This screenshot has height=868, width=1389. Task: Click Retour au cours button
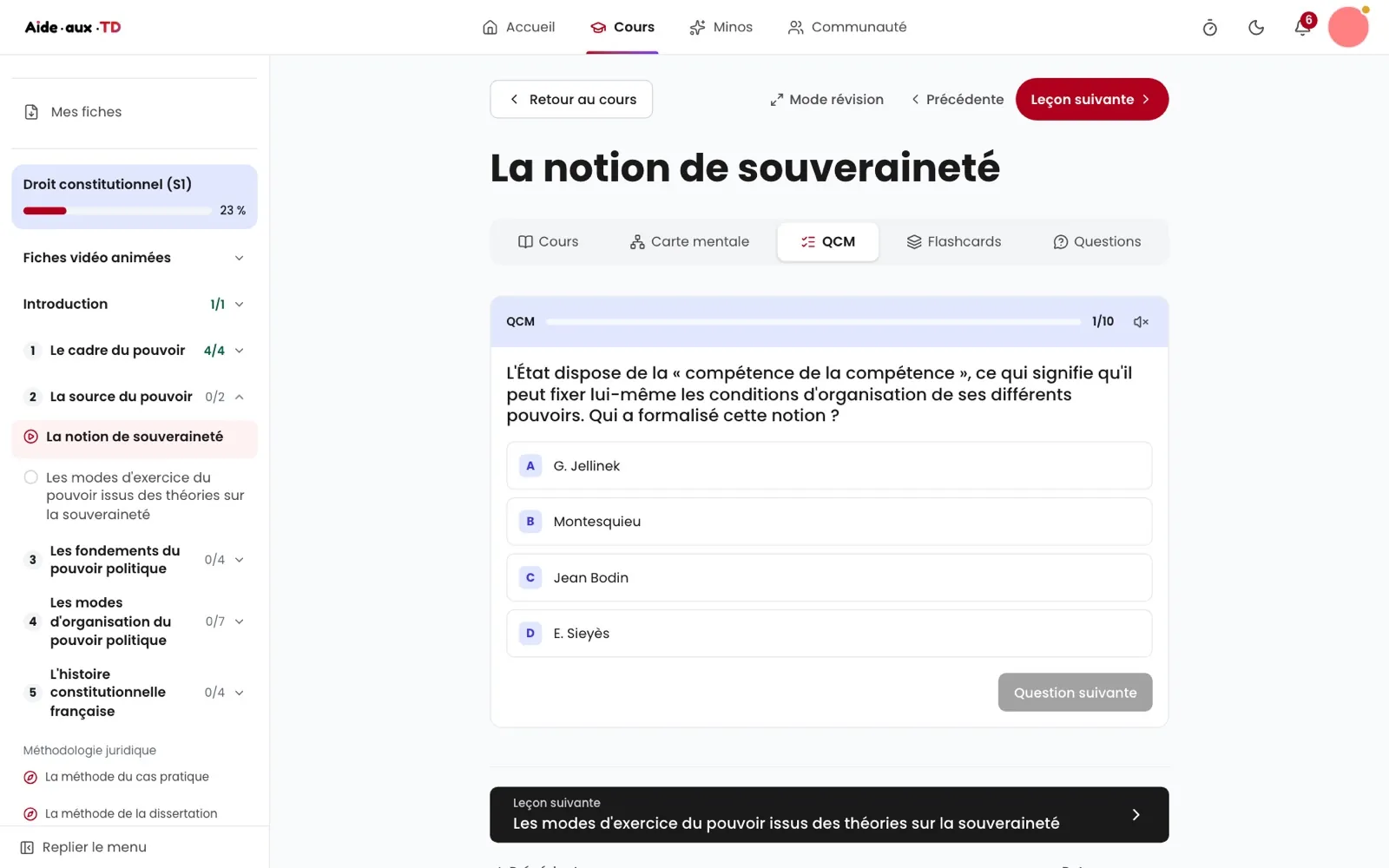tap(571, 100)
